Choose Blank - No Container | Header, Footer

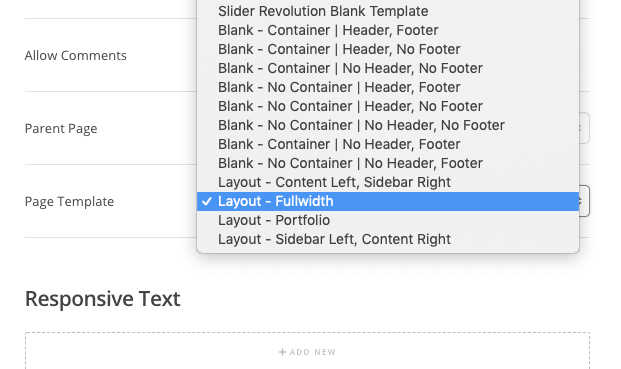coord(388,87)
